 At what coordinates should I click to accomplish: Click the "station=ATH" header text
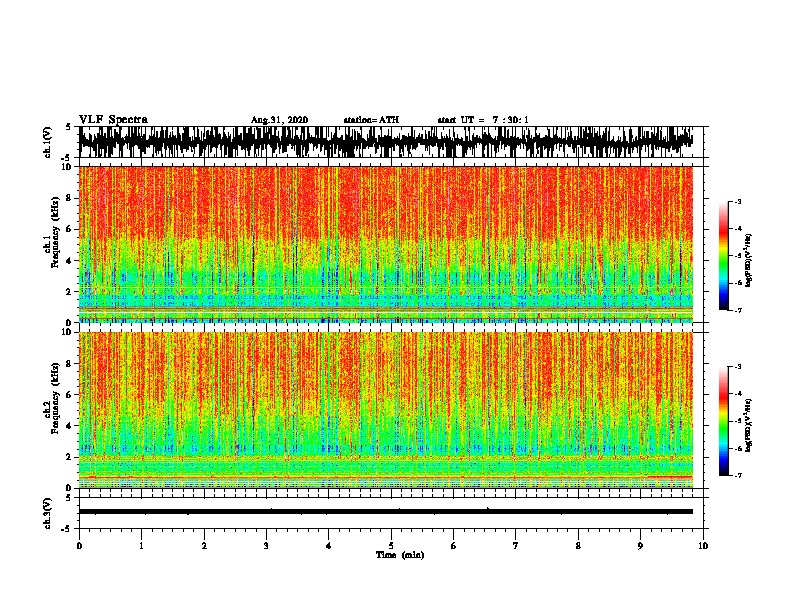click(x=371, y=120)
